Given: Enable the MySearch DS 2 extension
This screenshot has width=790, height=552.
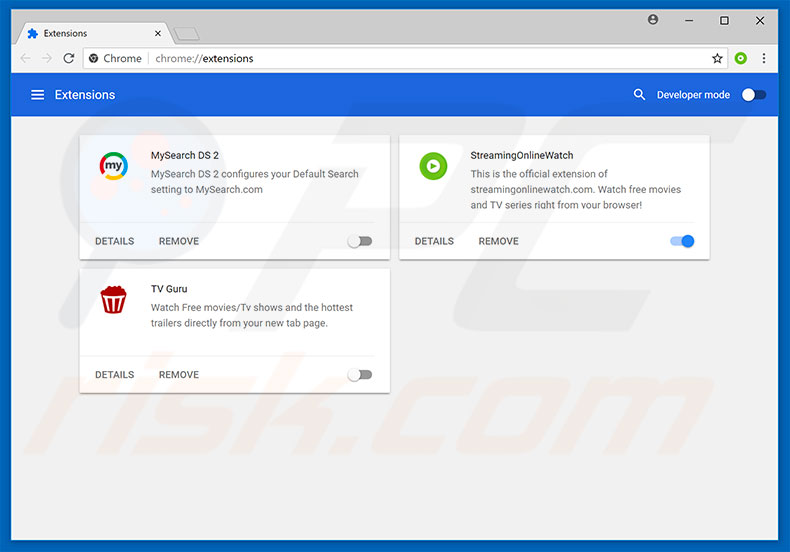Looking at the screenshot, I should [360, 241].
